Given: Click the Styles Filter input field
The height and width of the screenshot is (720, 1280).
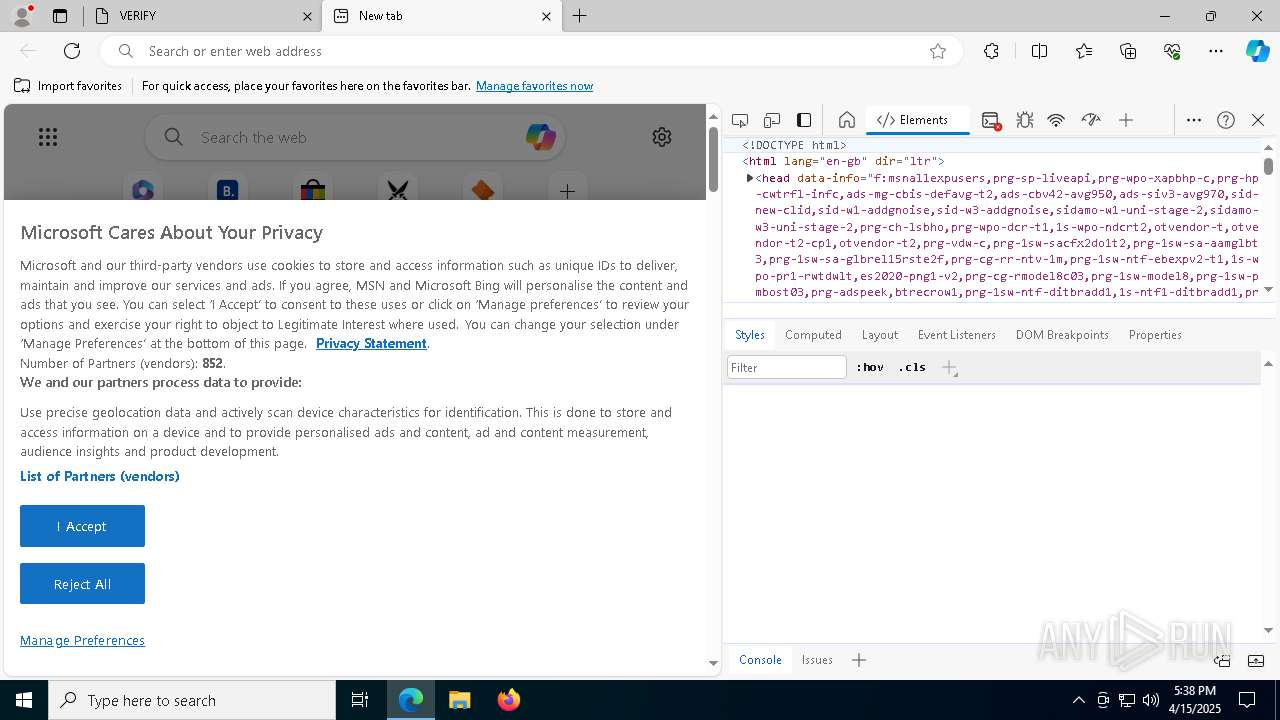Looking at the screenshot, I should [x=787, y=368].
